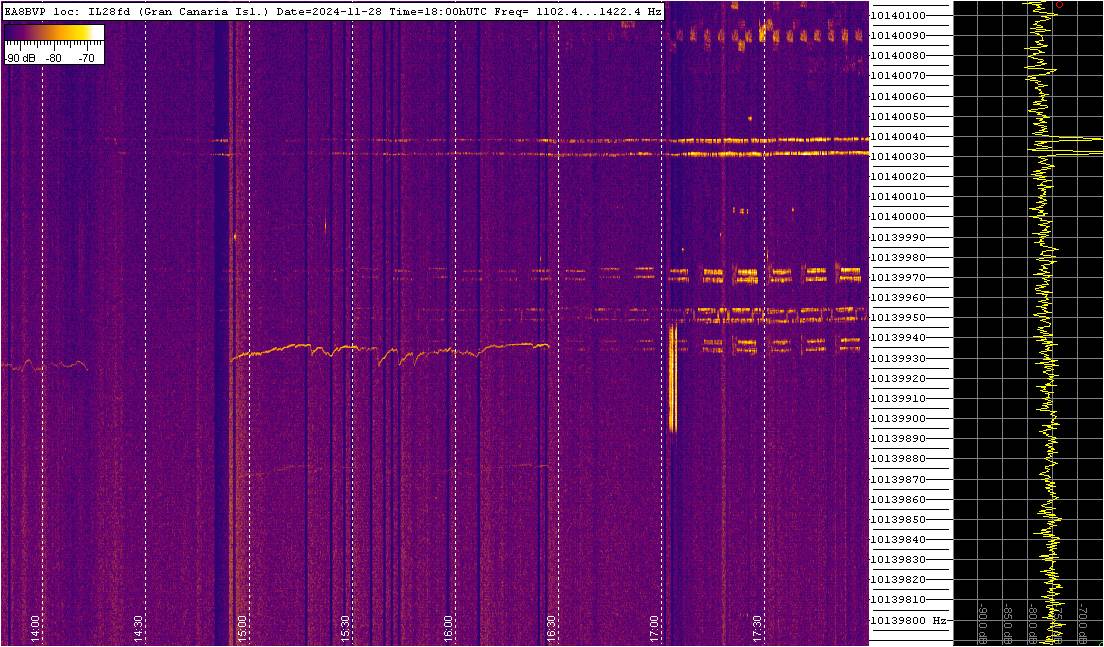Click the 10139940 frequency scale label
This screenshot has height=647, width=1104.
pos(898,338)
